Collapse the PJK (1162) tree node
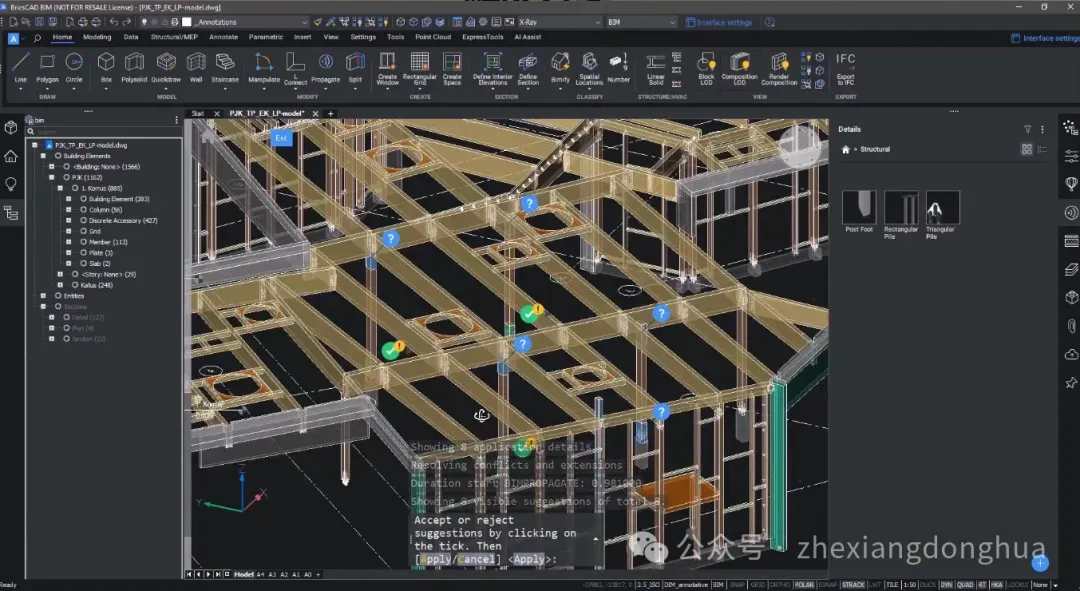Image resolution: width=1080 pixels, height=591 pixels. [51, 177]
